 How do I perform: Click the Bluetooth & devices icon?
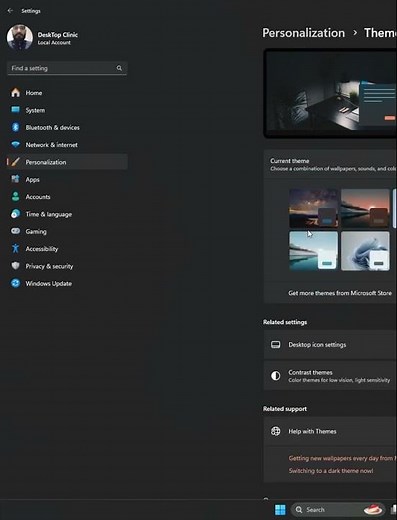click(x=15, y=127)
